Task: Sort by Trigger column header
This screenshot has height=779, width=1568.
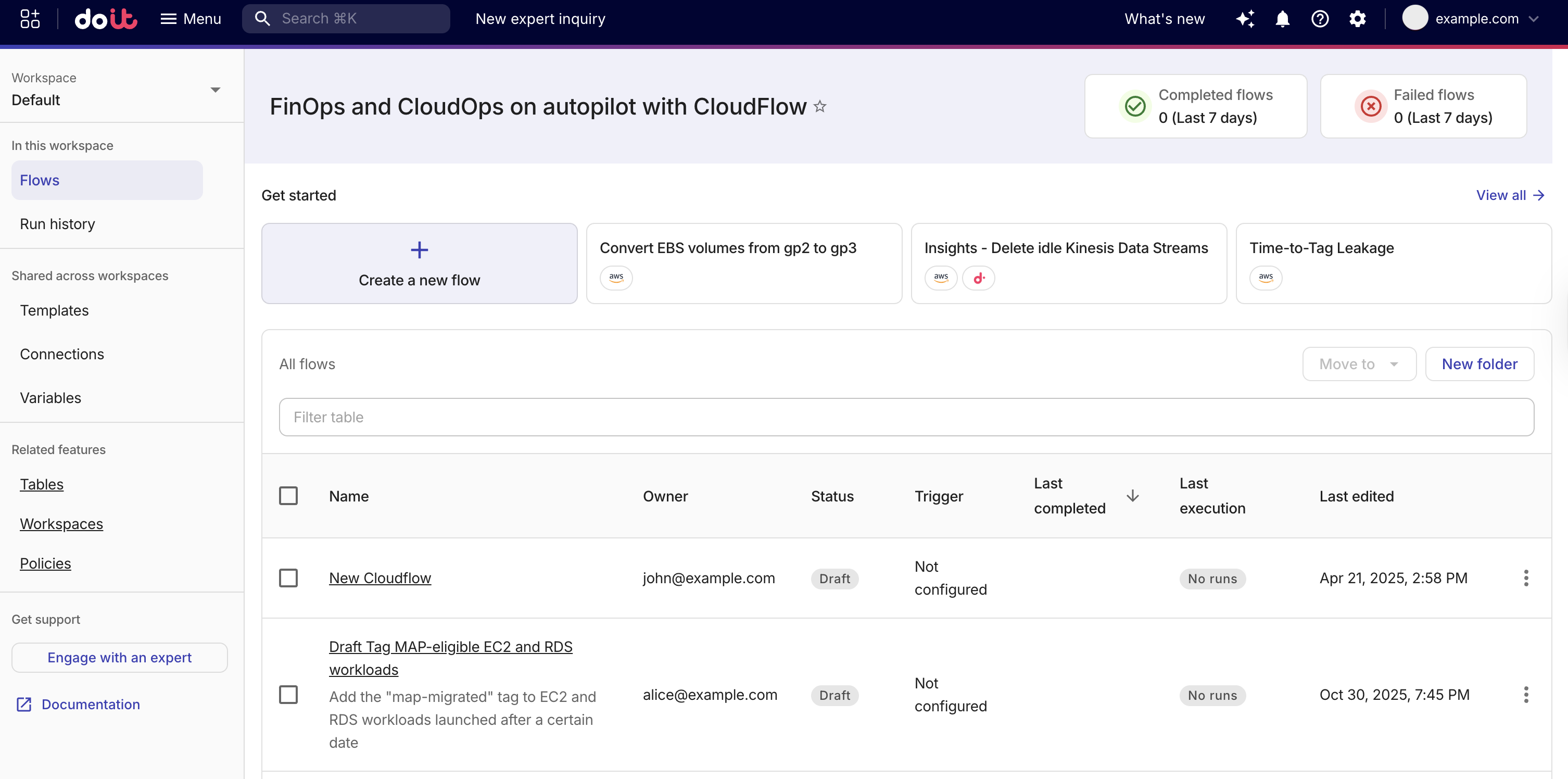Action: pos(939,496)
